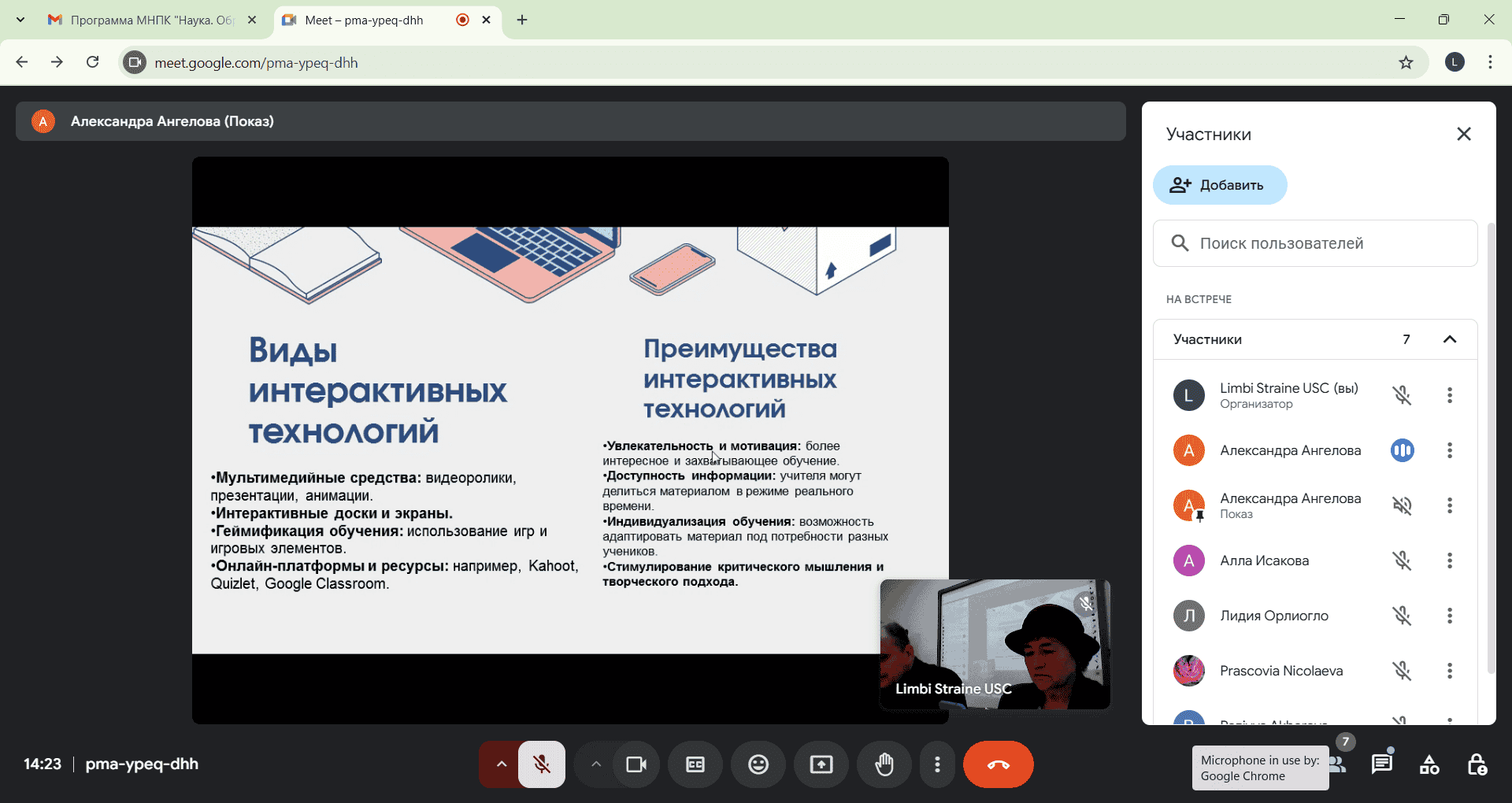Open host controls lock icon
Image resolution: width=1512 pixels, height=803 pixels.
tap(1477, 764)
